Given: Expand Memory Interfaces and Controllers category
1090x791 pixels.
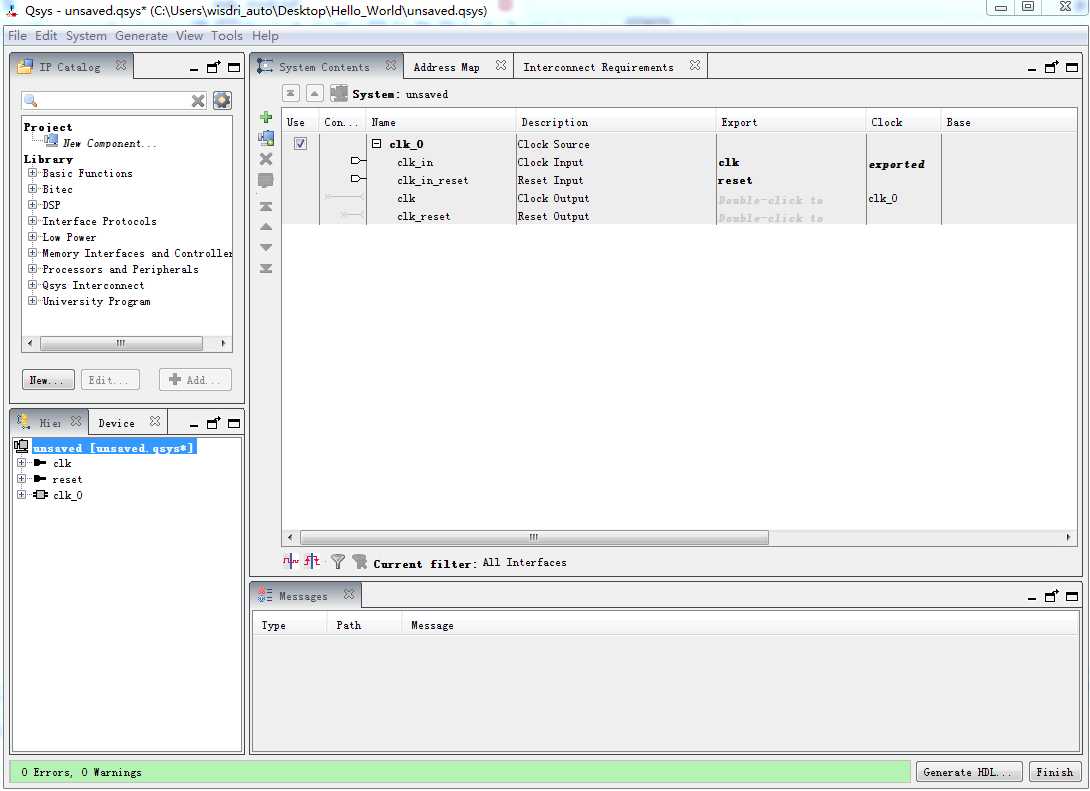Looking at the screenshot, I should [x=32, y=252].
